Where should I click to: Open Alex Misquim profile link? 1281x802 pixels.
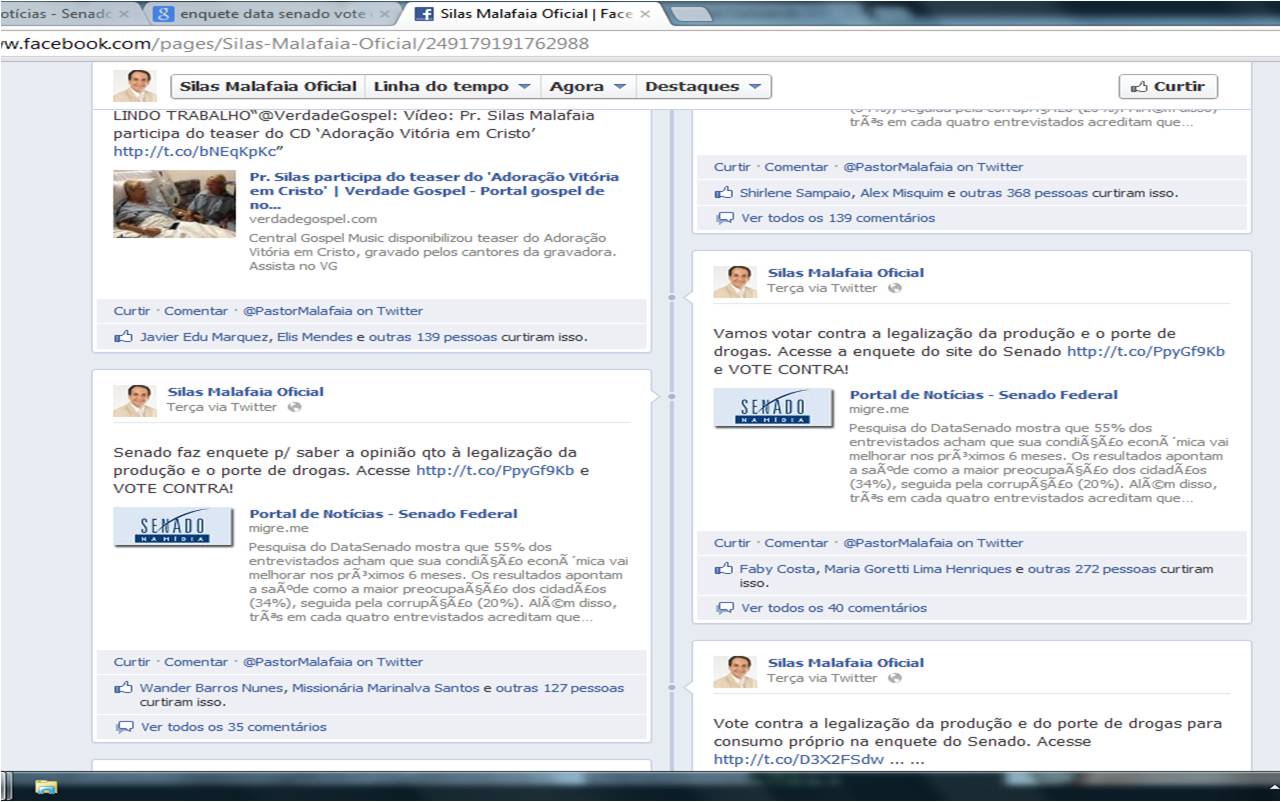[904, 193]
